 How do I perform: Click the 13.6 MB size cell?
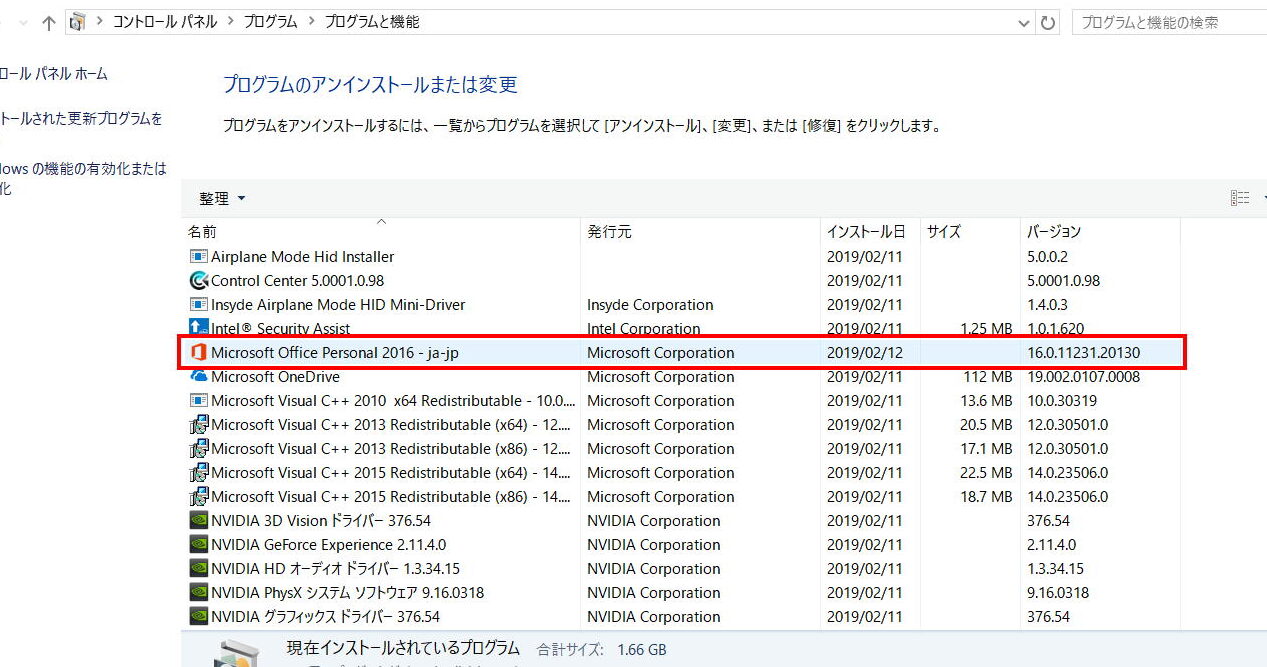(985, 401)
